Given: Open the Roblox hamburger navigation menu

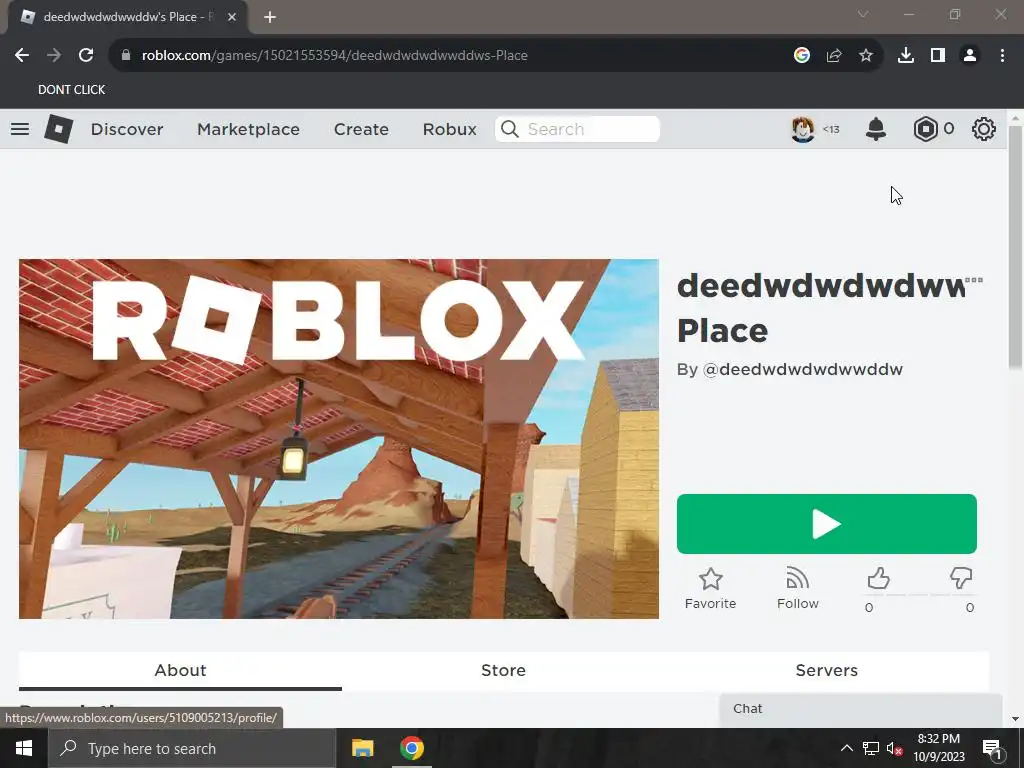Looking at the screenshot, I should pos(20,129).
